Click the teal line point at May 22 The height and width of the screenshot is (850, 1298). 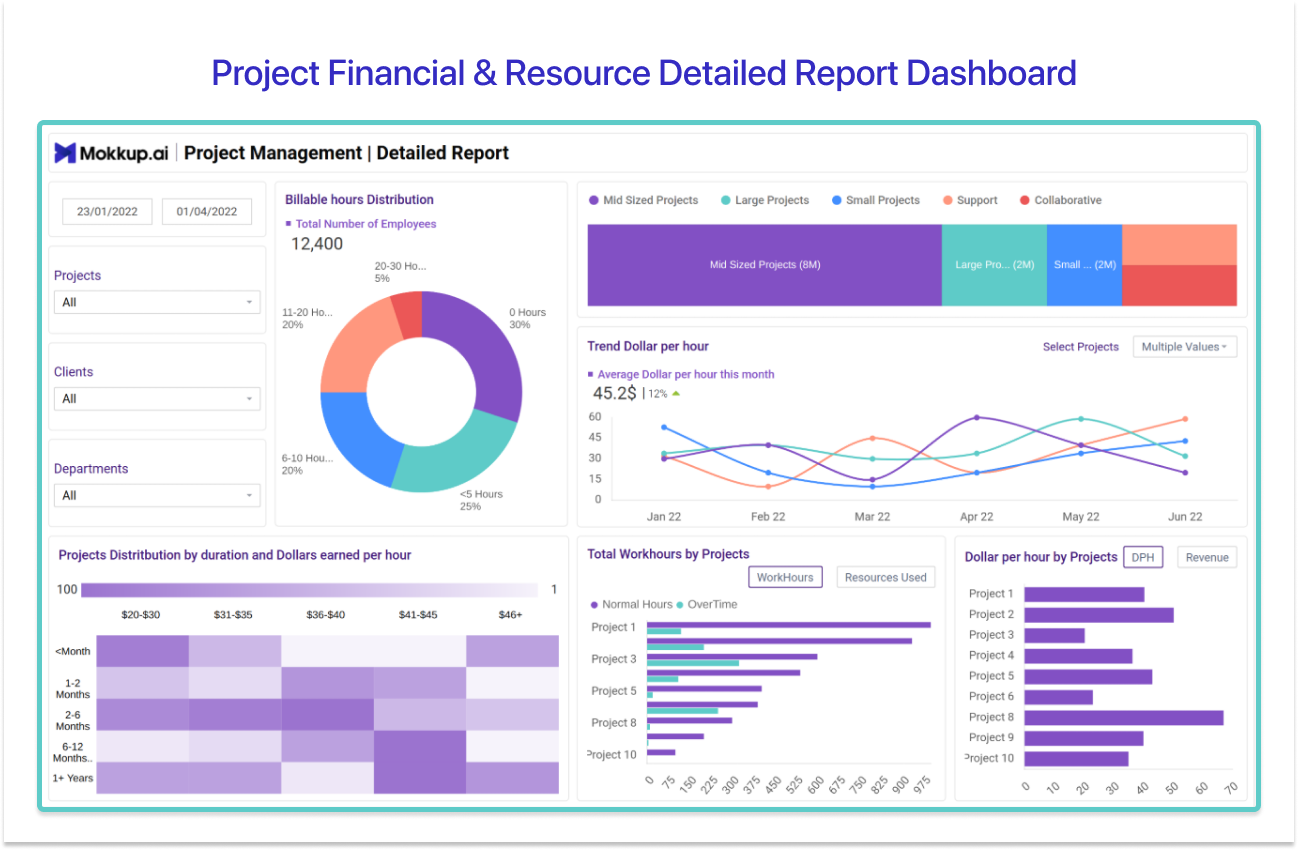pos(1080,419)
